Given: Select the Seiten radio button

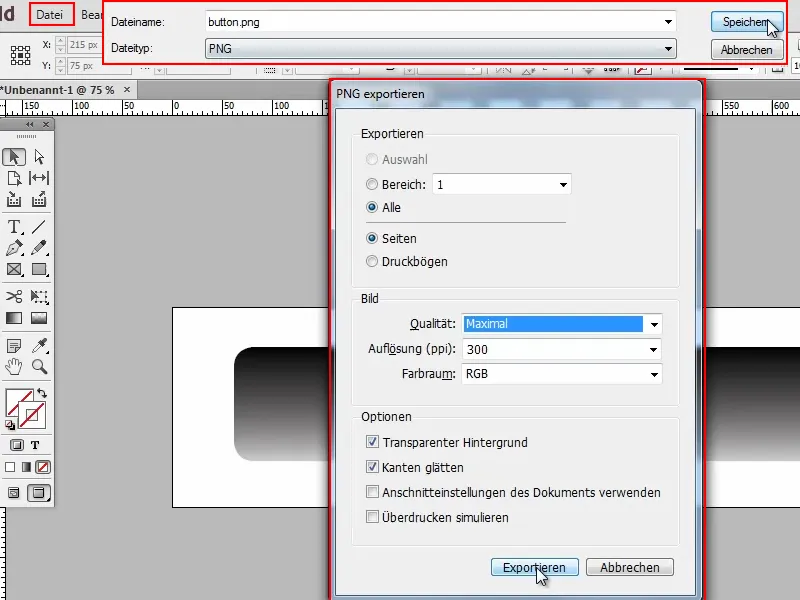Looking at the screenshot, I should point(372,238).
